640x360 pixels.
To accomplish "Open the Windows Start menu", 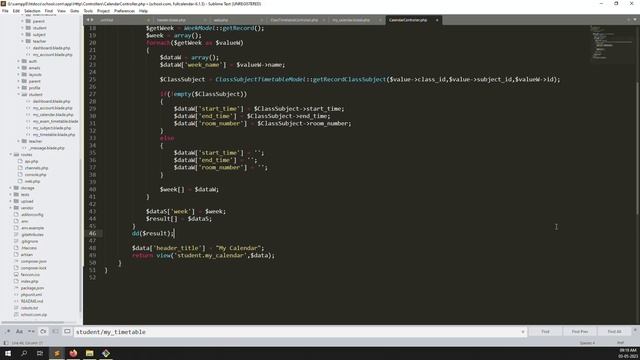I will (8, 353).
